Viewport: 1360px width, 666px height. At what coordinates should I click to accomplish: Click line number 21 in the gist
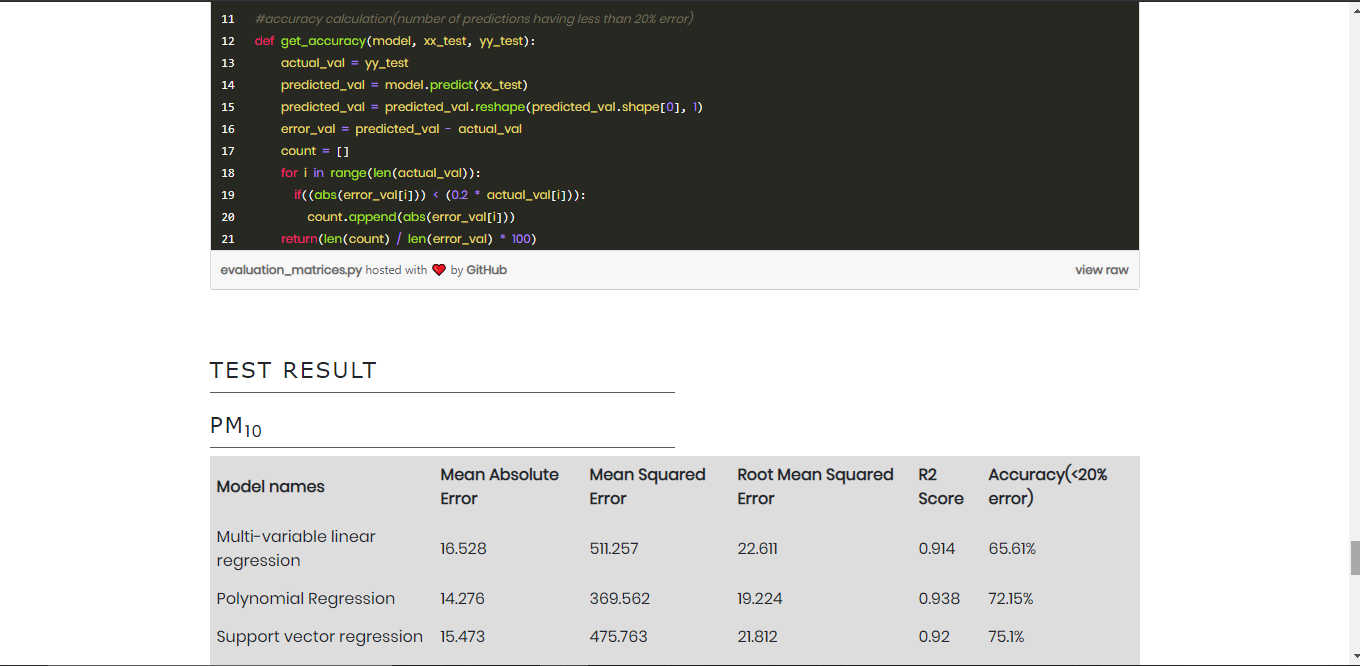point(228,239)
